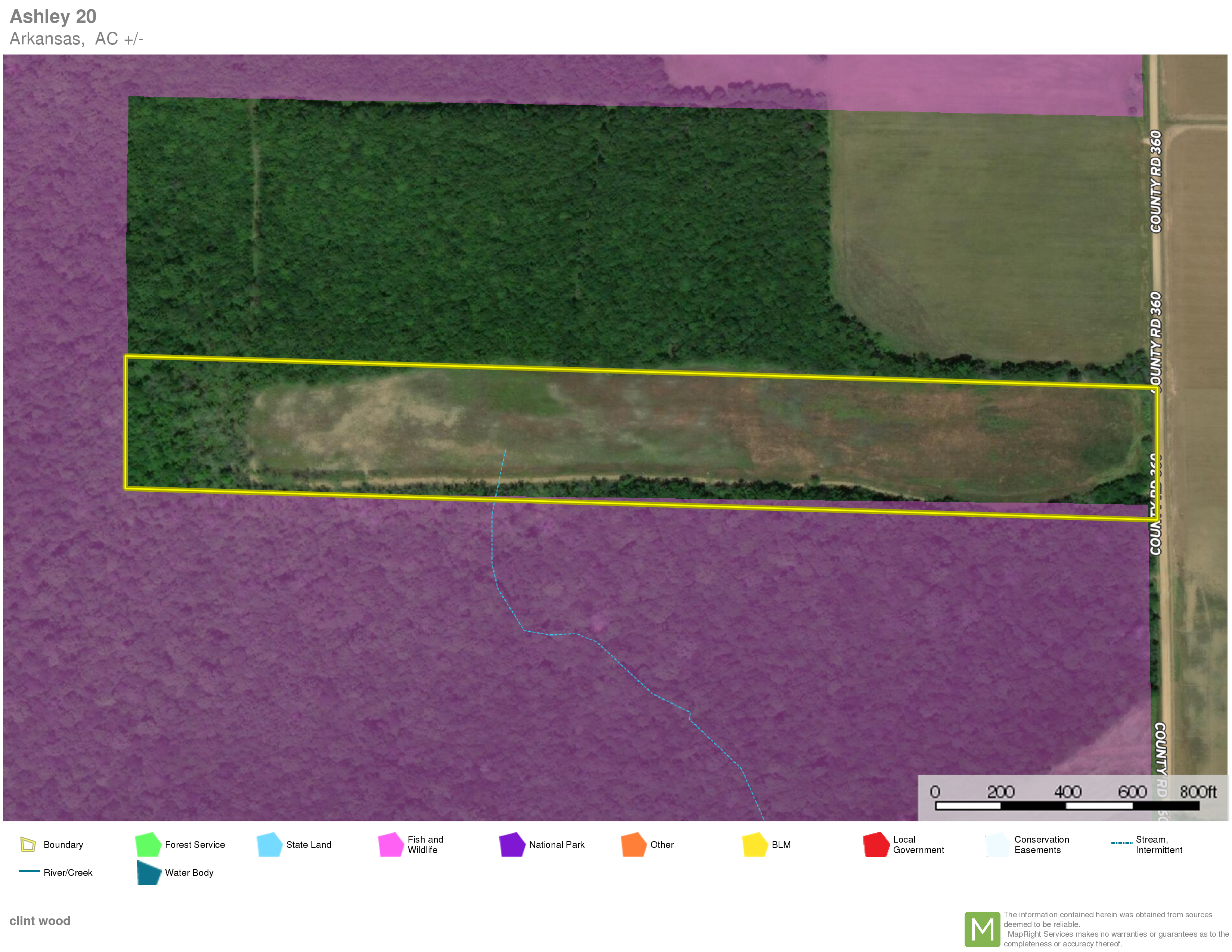Click the pink Fish and Wildlife icon
The height and width of the screenshot is (952, 1232).
(390, 844)
